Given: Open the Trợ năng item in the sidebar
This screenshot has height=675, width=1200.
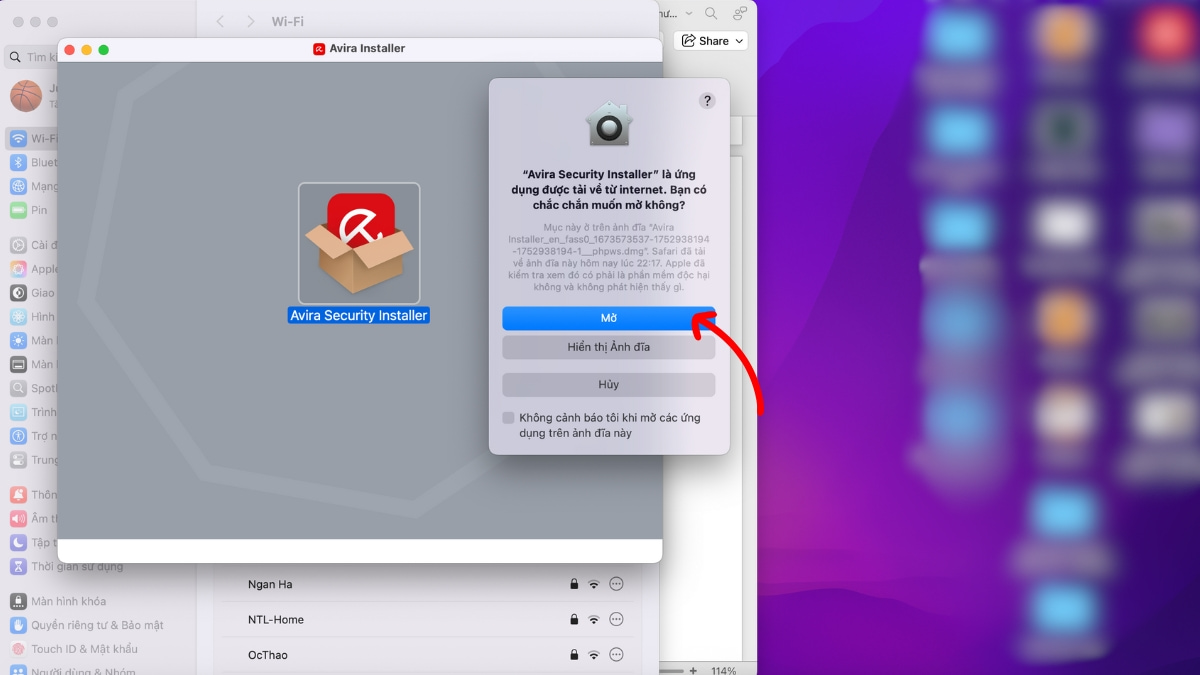Looking at the screenshot, I should click(x=31, y=436).
